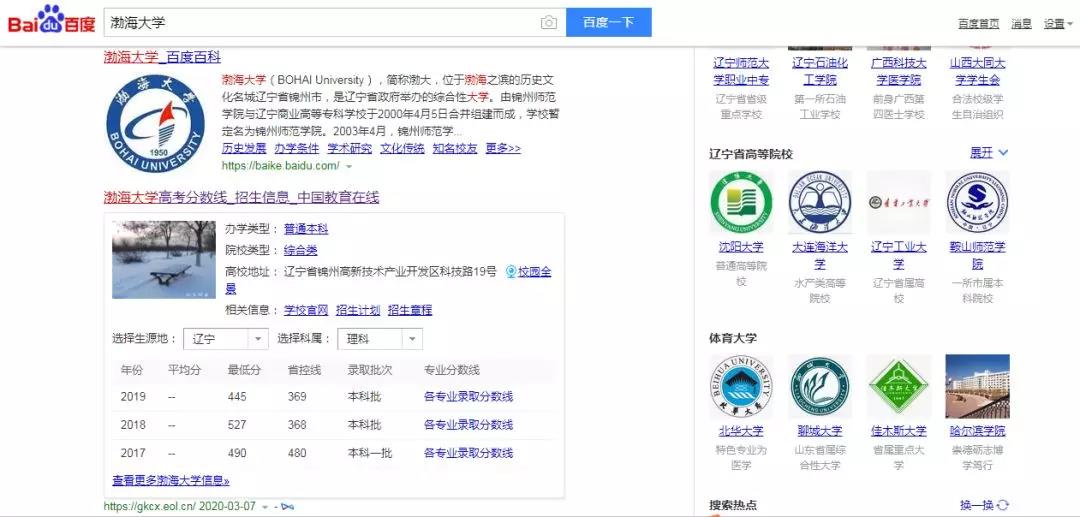Click the 换一换 text link
Viewport: 1080px width, 517px height.
(x=977, y=505)
